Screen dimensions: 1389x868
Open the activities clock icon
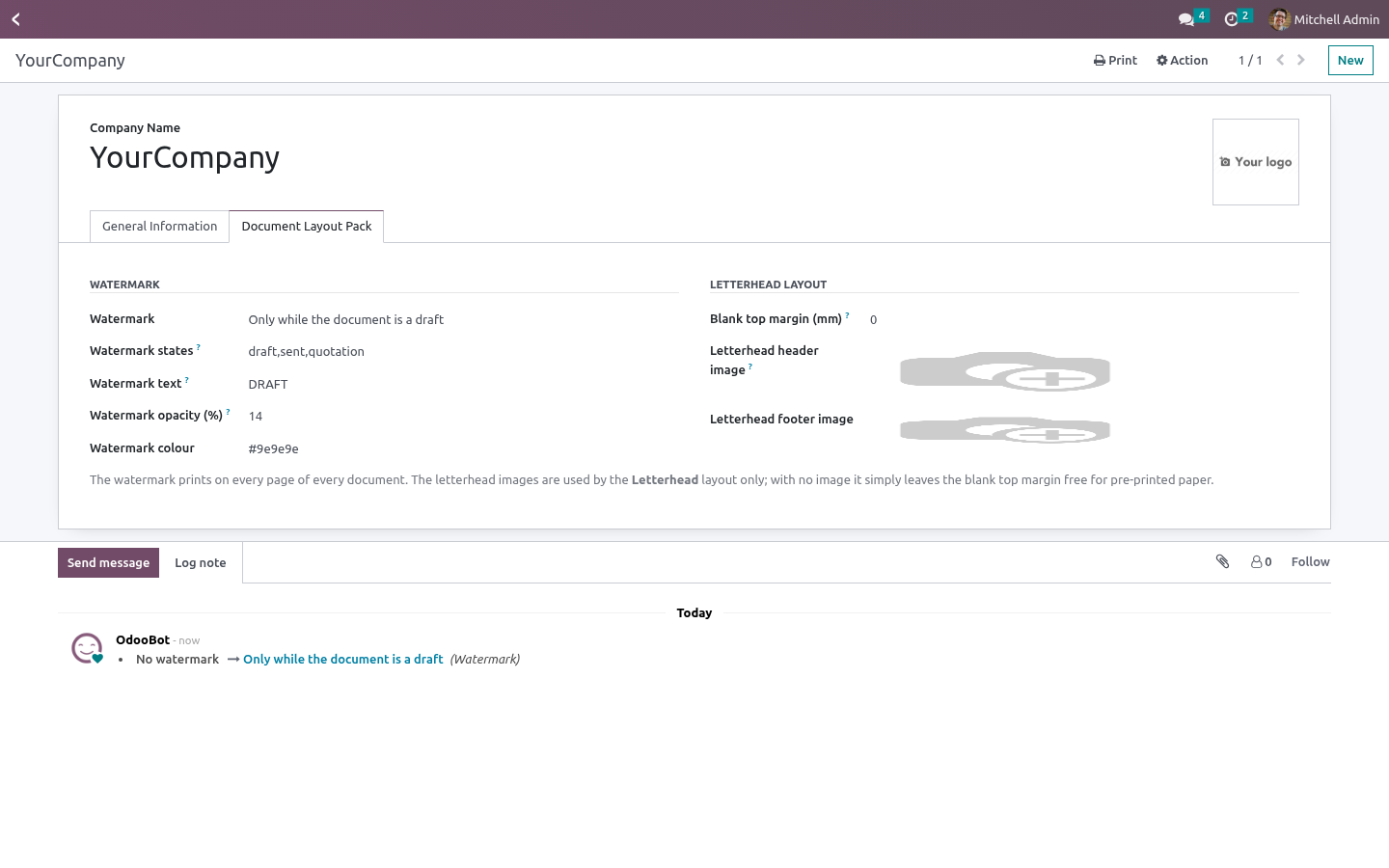click(x=1231, y=19)
